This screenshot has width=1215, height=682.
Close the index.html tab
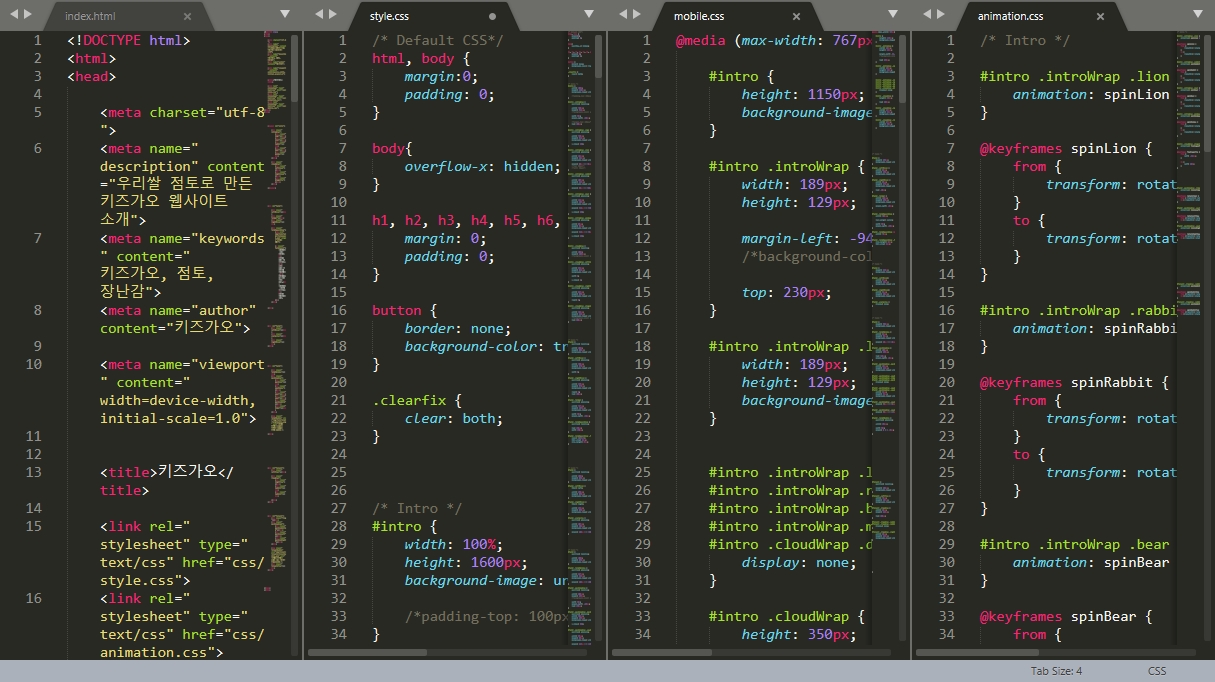tap(187, 17)
